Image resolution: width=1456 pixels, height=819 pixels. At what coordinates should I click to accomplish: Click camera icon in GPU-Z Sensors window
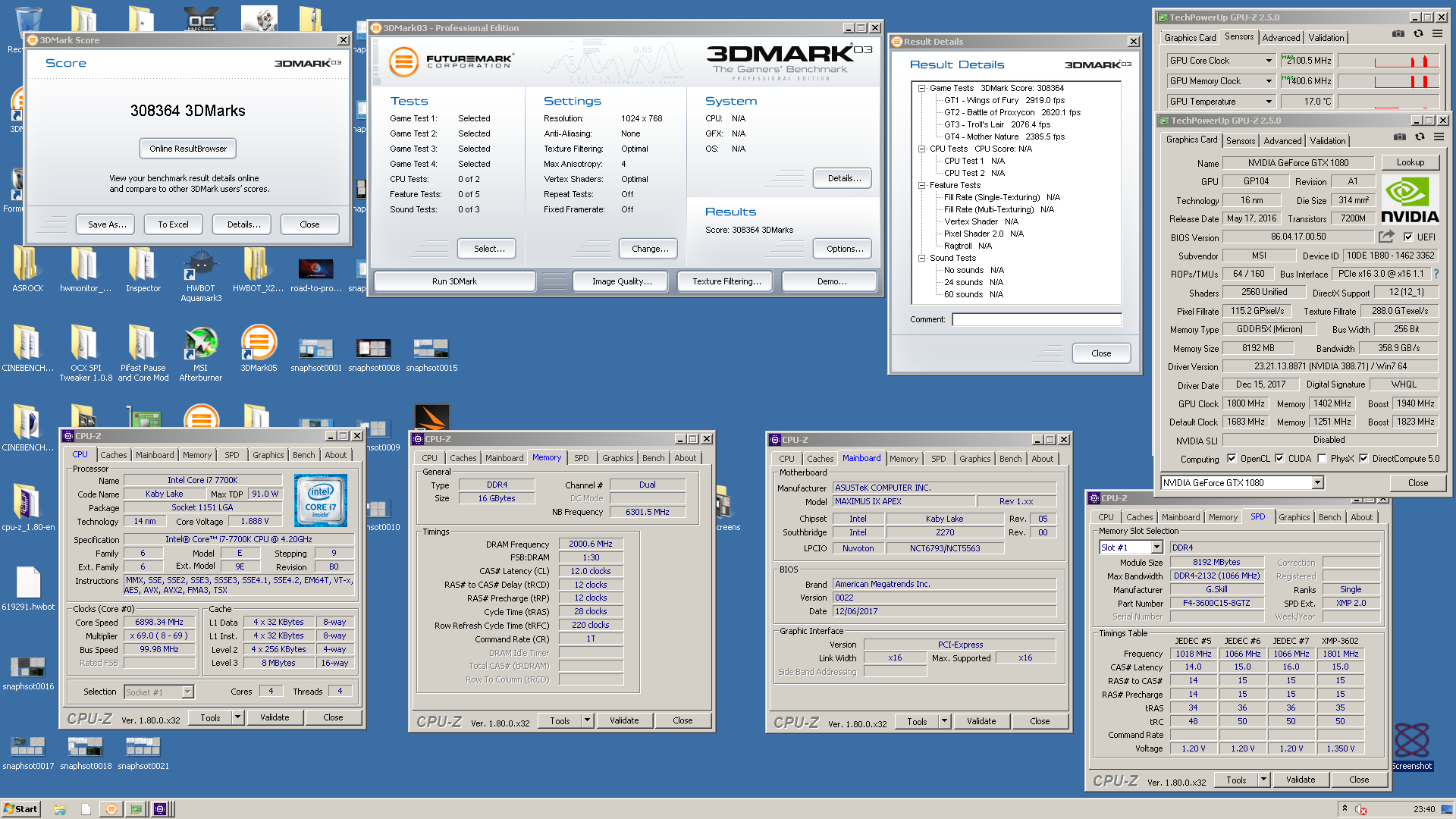1398,34
